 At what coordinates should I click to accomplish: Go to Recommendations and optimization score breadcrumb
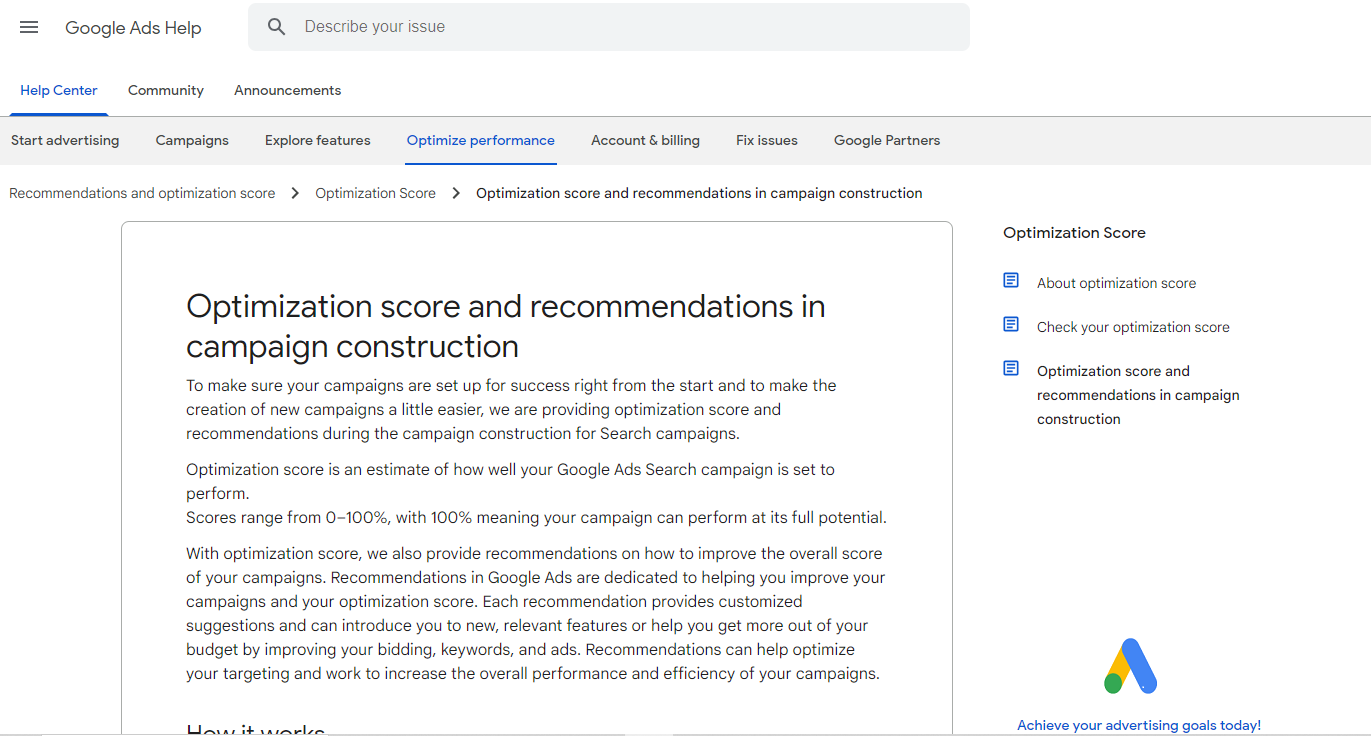click(x=142, y=193)
